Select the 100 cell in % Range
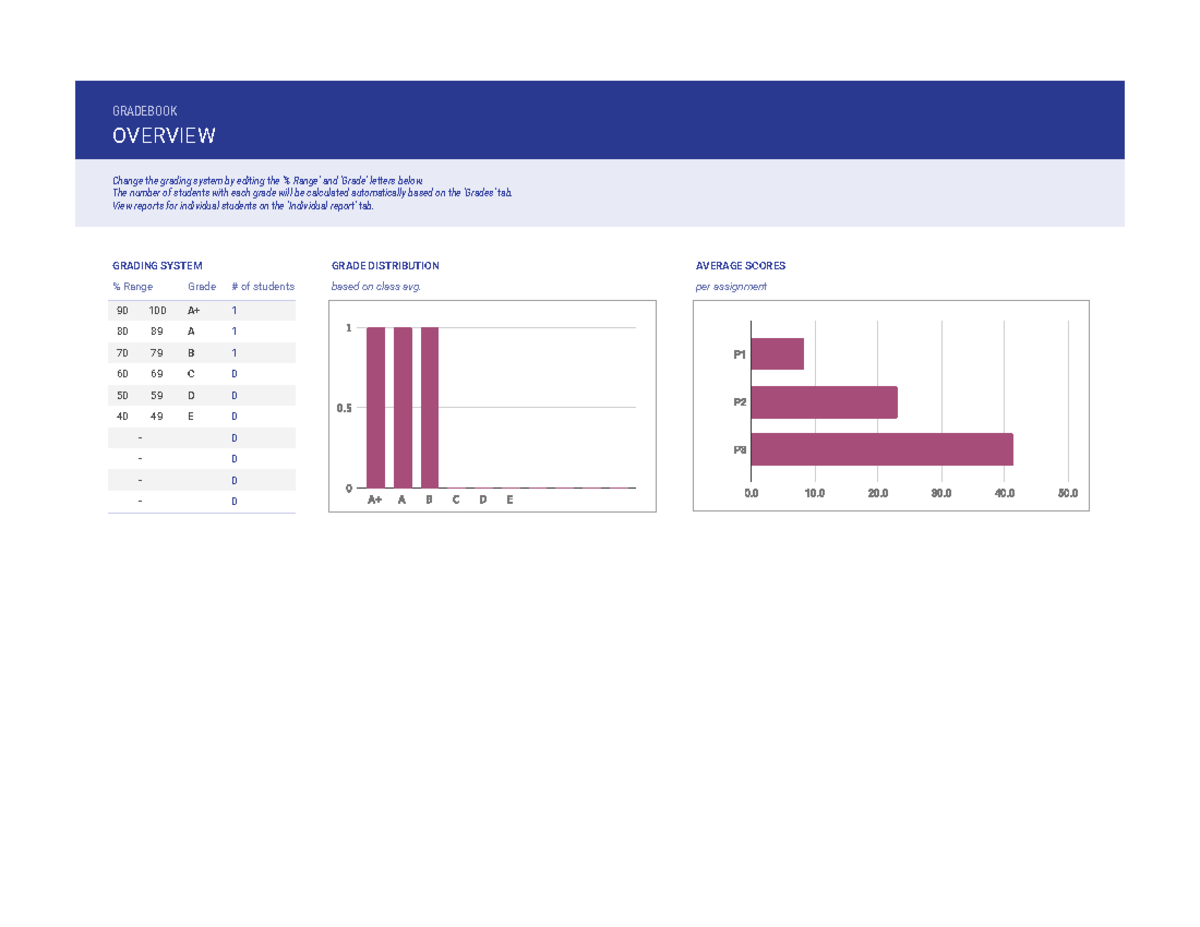Viewport: 1200px width, 927px height. [x=158, y=311]
